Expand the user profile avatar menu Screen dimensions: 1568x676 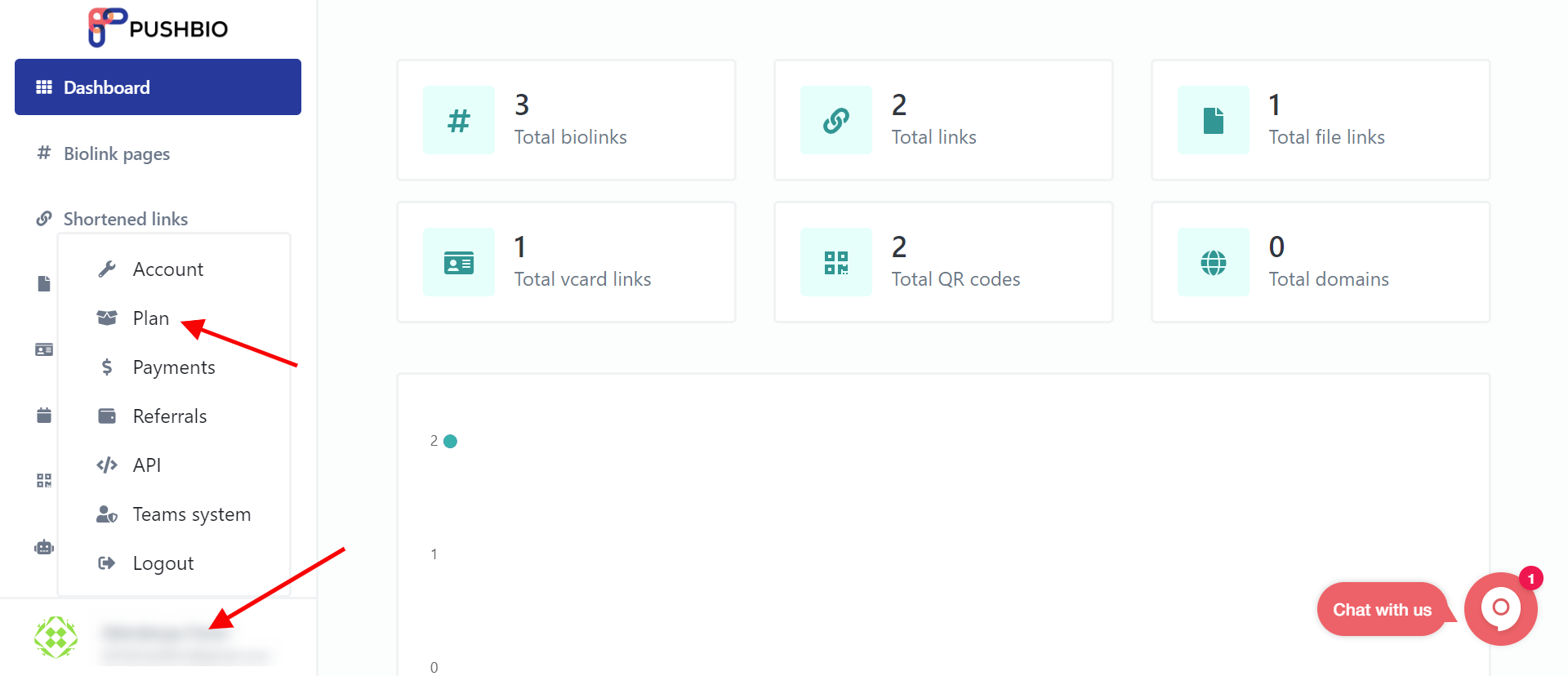point(56,638)
